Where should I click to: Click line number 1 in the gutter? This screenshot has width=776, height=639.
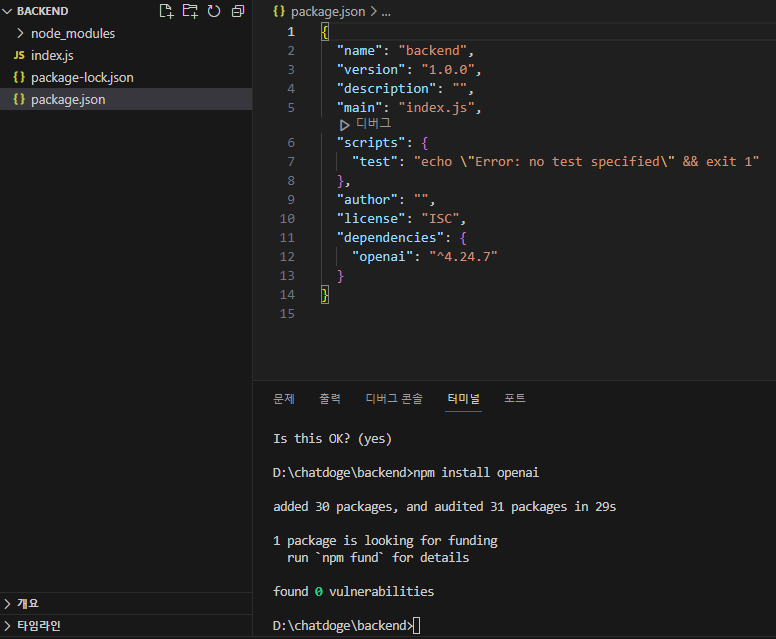pyautogui.click(x=291, y=32)
